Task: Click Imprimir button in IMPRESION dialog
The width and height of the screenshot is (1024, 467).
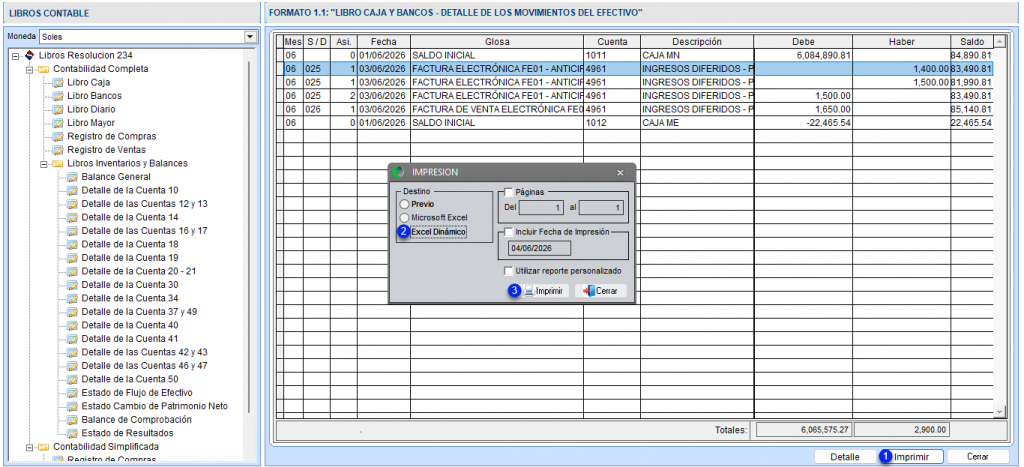Action: pyautogui.click(x=545, y=291)
